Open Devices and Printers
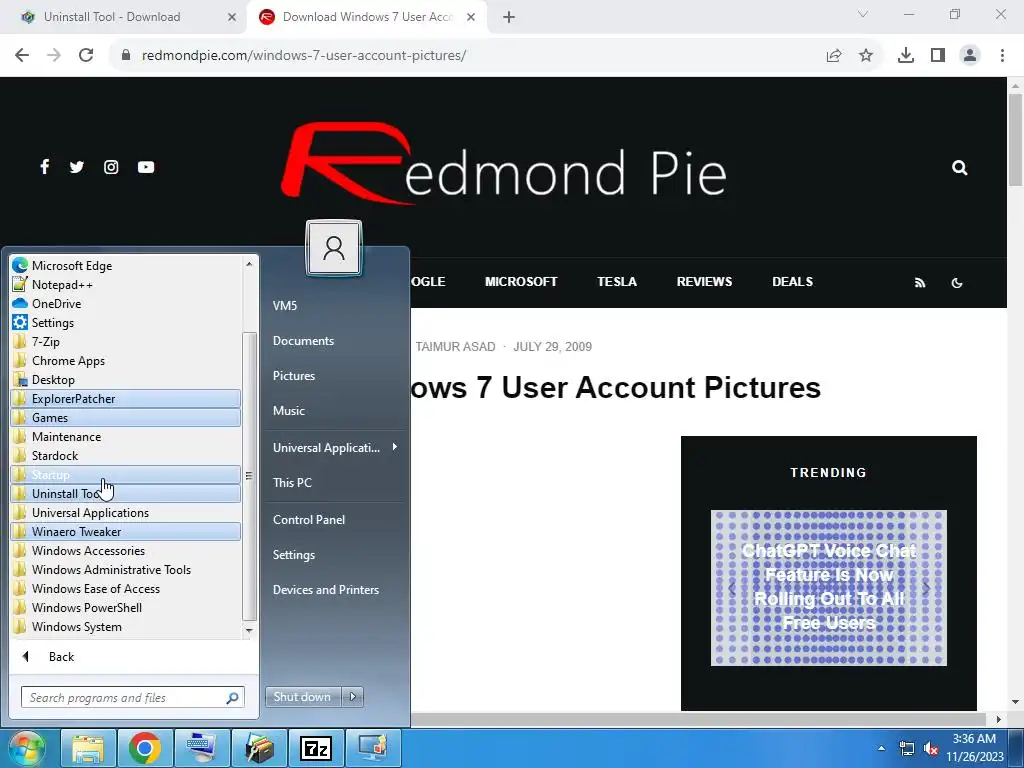Image resolution: width=1024 pixels, height=768 pixels. tap(326, 590)
